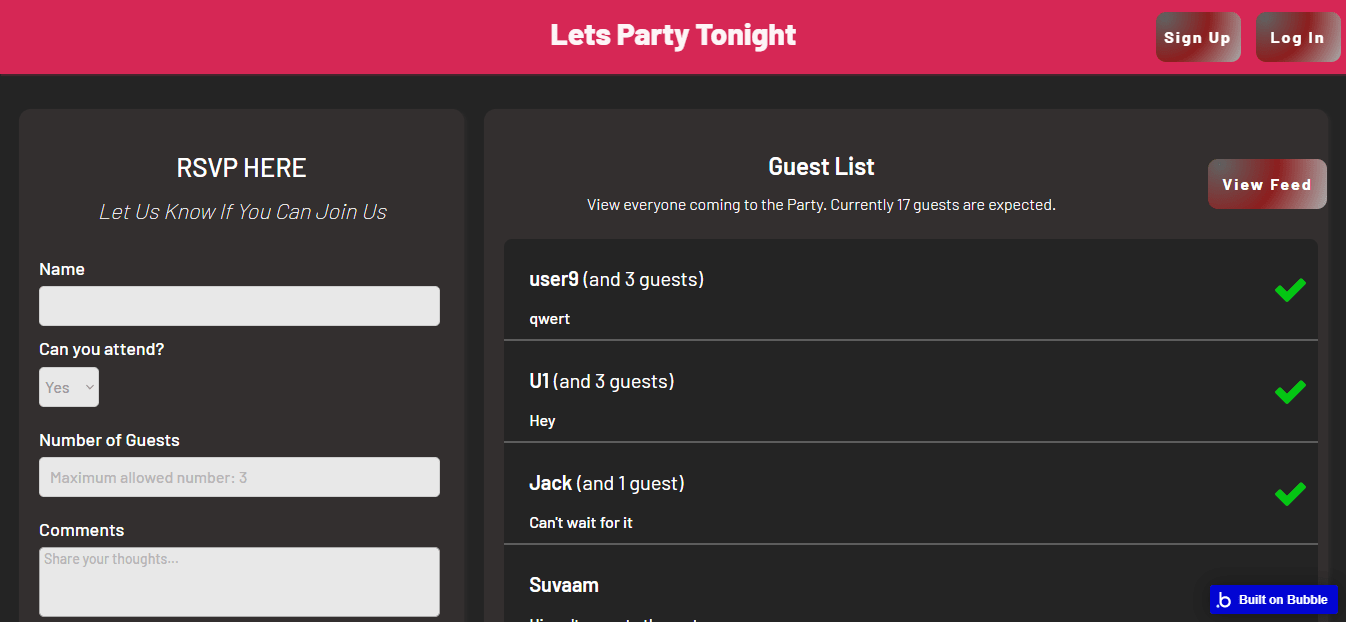Click into the Name input field
The height and width of the screenshot is (622, 1346).
[239, 306]
